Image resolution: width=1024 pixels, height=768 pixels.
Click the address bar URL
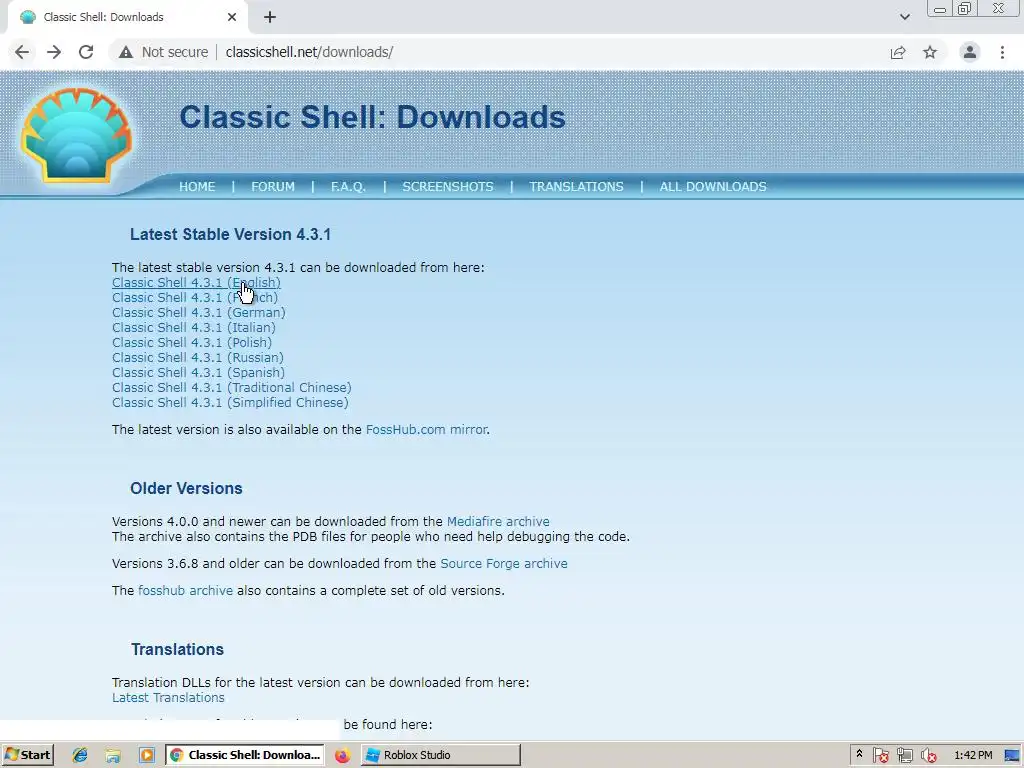[x=309, y=52]
